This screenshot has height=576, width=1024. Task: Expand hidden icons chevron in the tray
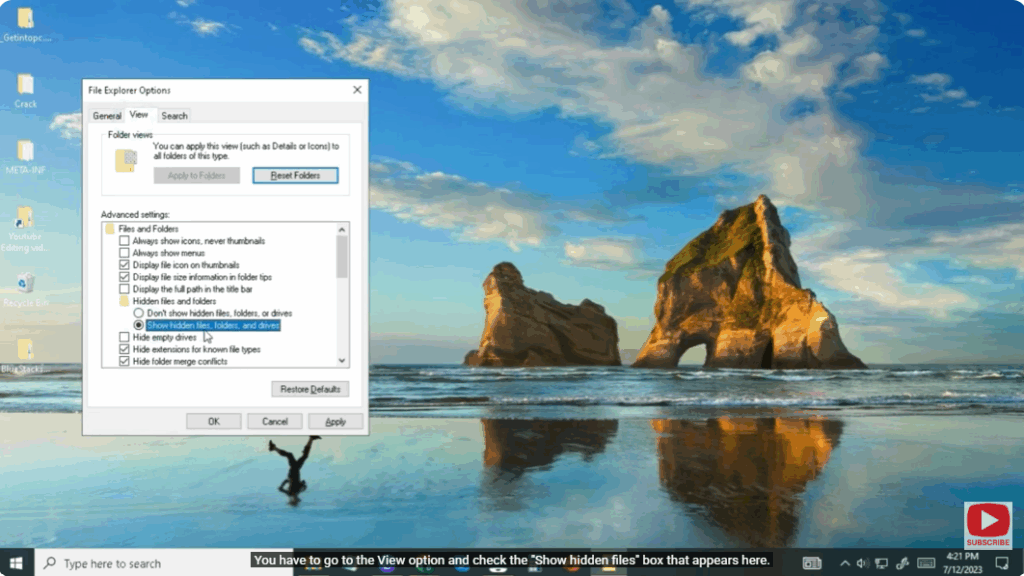845,563
